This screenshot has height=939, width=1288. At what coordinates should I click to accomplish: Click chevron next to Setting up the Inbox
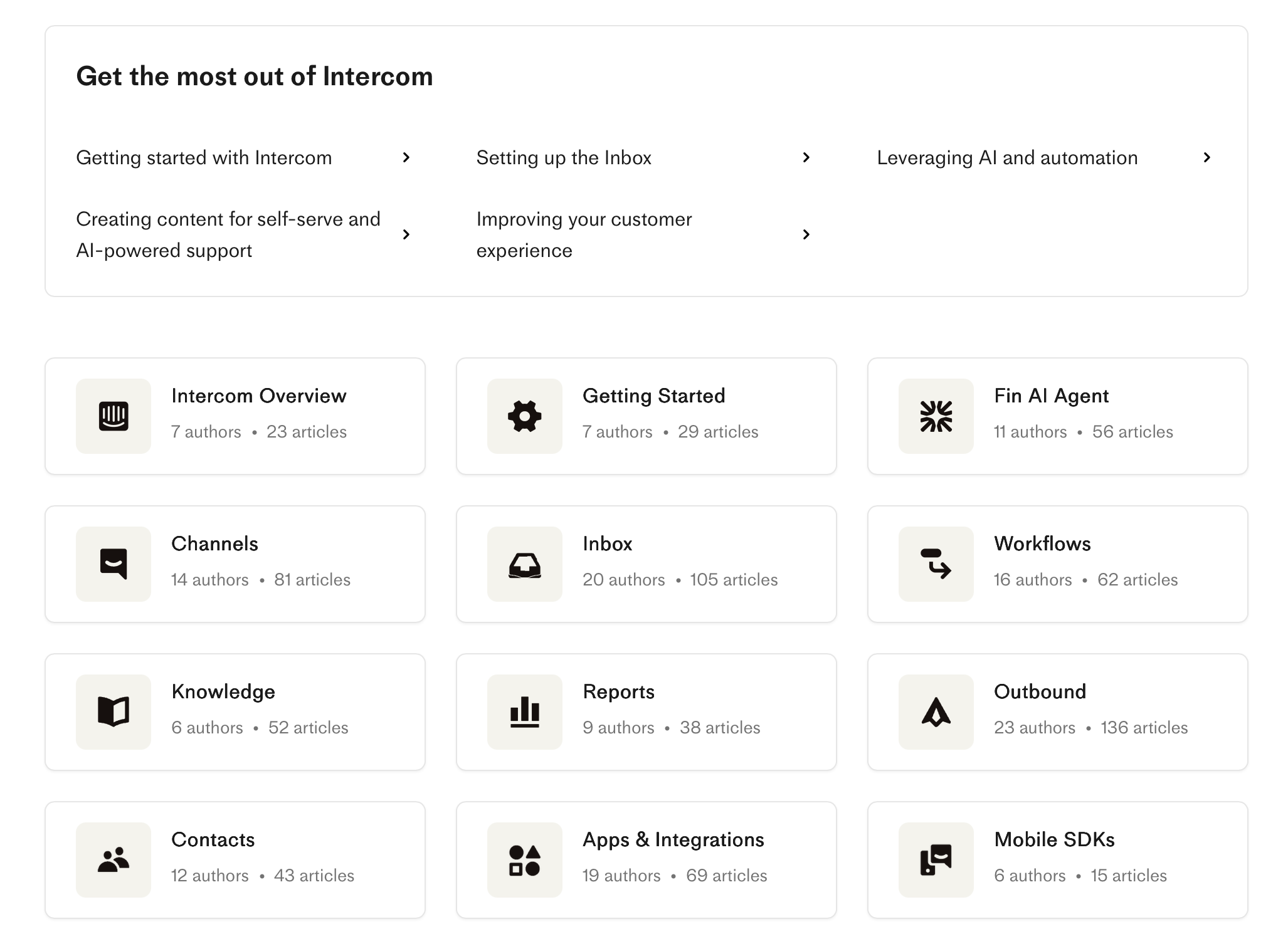806,157
